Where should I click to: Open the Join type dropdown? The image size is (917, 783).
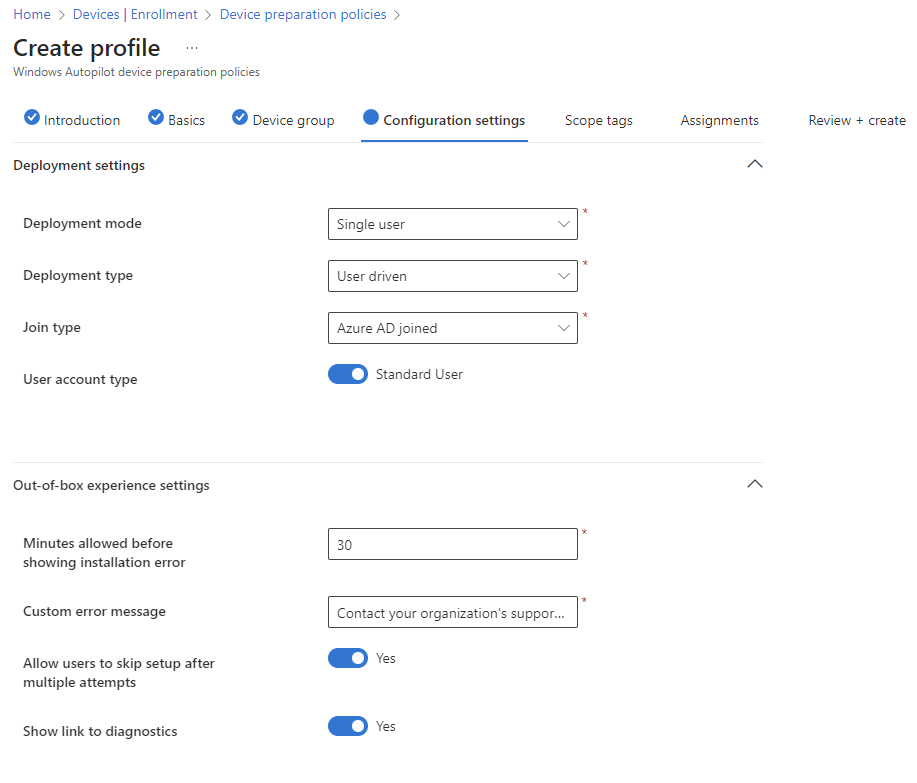453,328
